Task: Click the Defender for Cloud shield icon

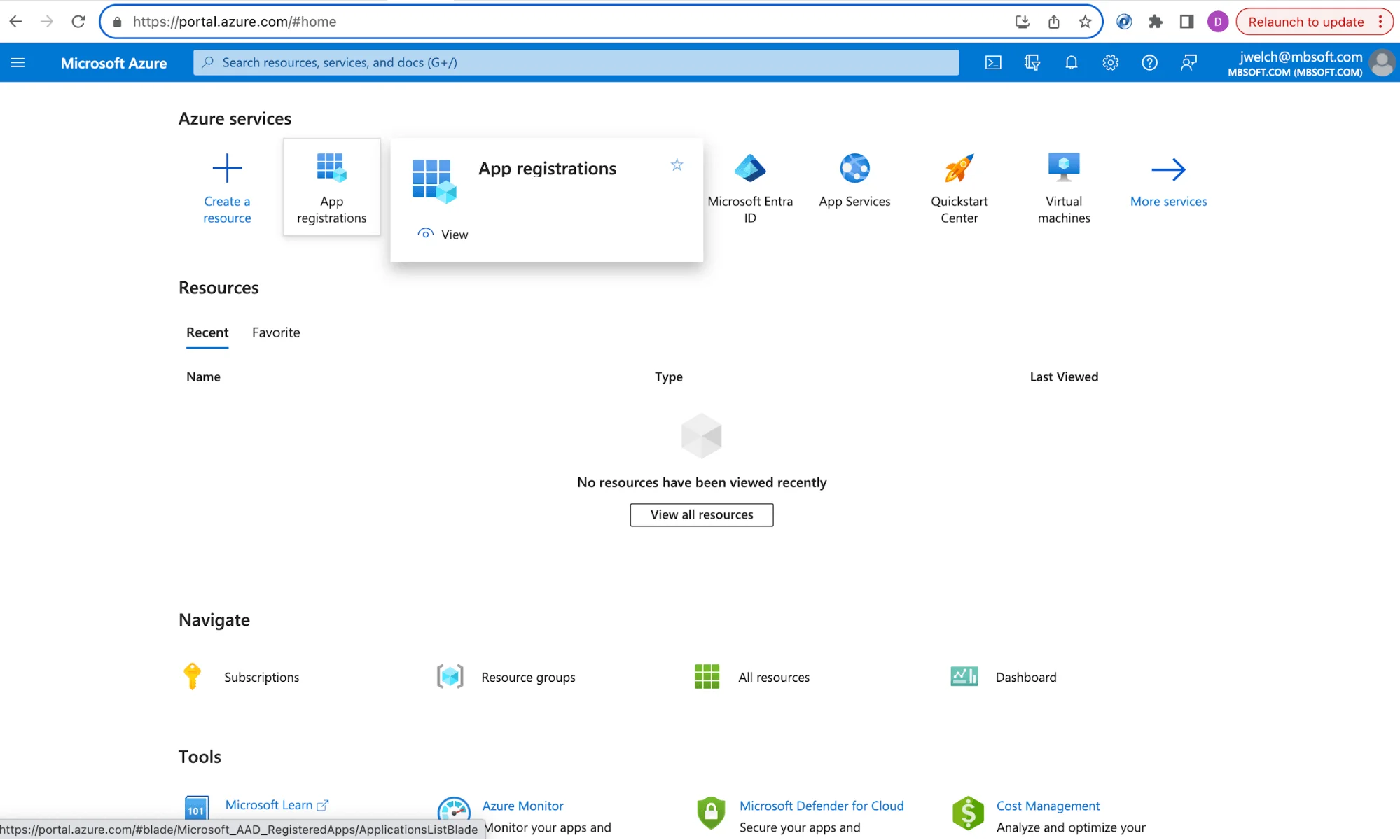Action: [x=711, y=813]
